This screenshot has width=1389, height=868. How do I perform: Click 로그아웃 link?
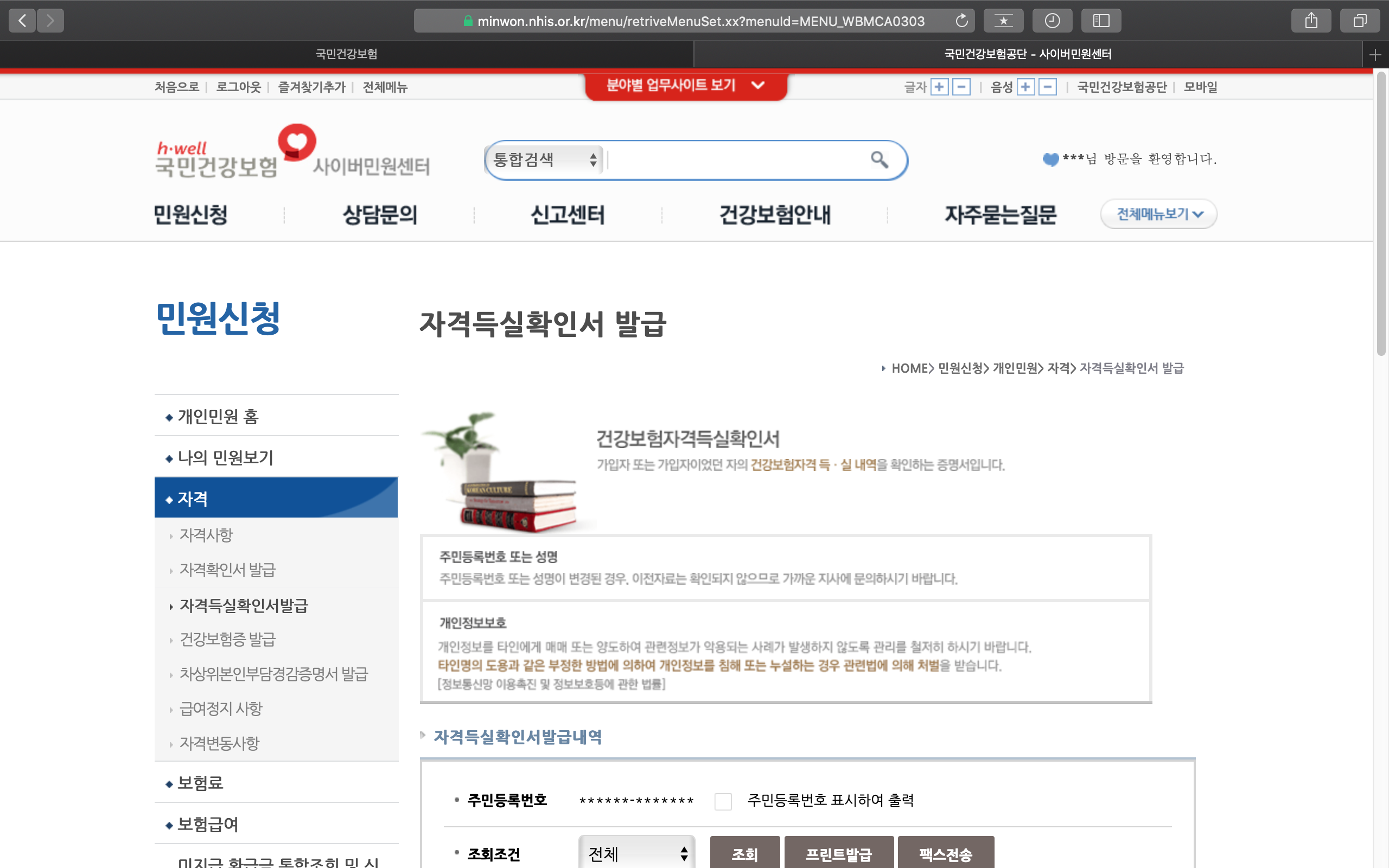[238, 87]
